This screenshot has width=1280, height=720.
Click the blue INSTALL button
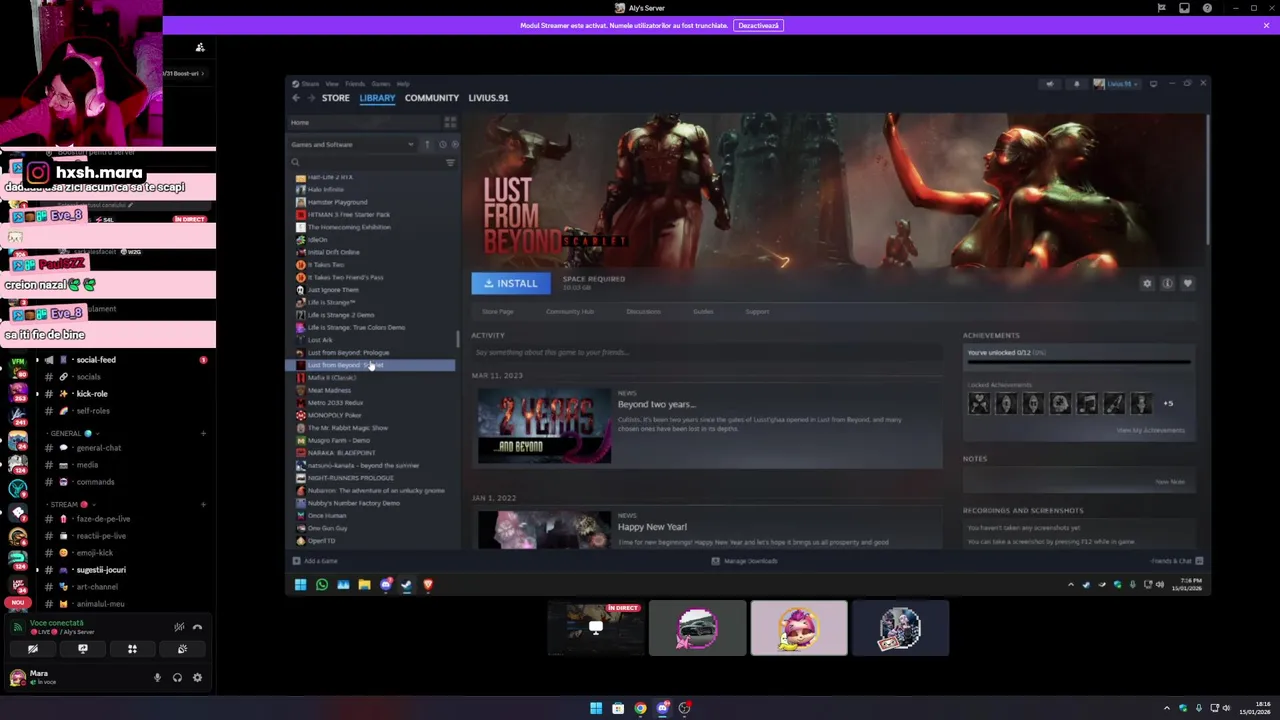pyautogui.click(x=510, y=283)
